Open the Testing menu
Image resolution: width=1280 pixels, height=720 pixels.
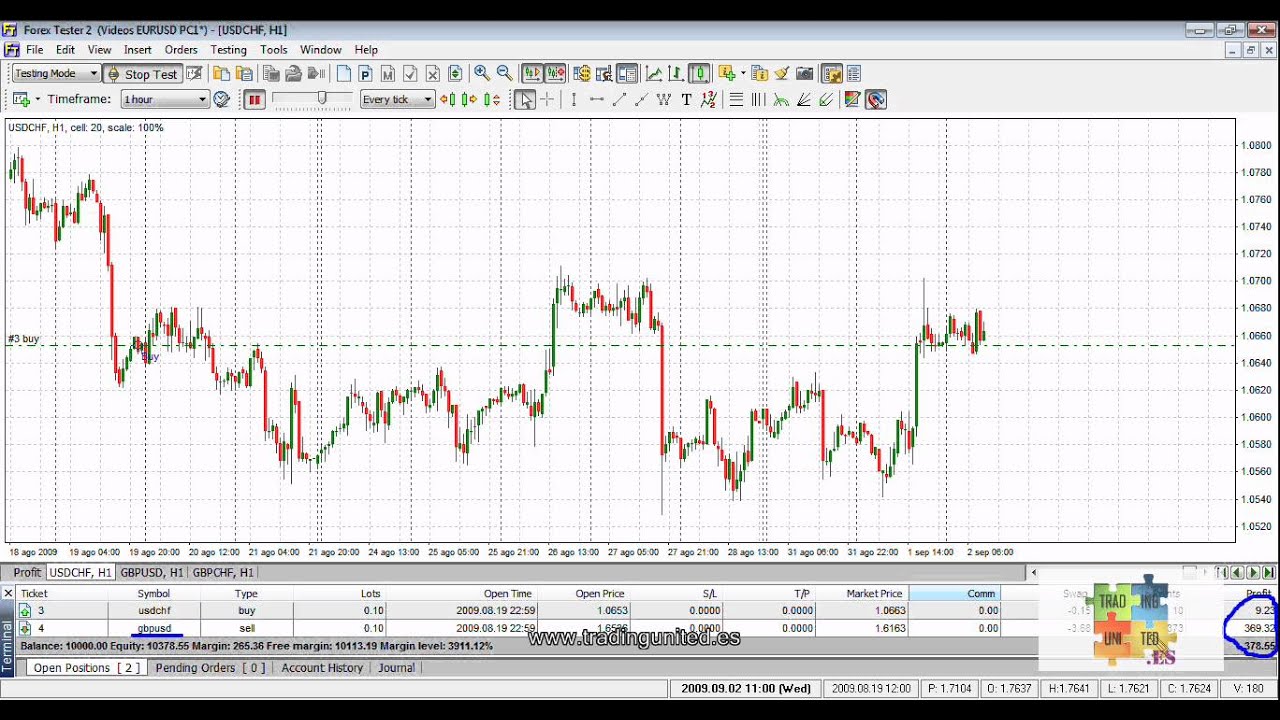pyautogui.click(x=228, y=49)
